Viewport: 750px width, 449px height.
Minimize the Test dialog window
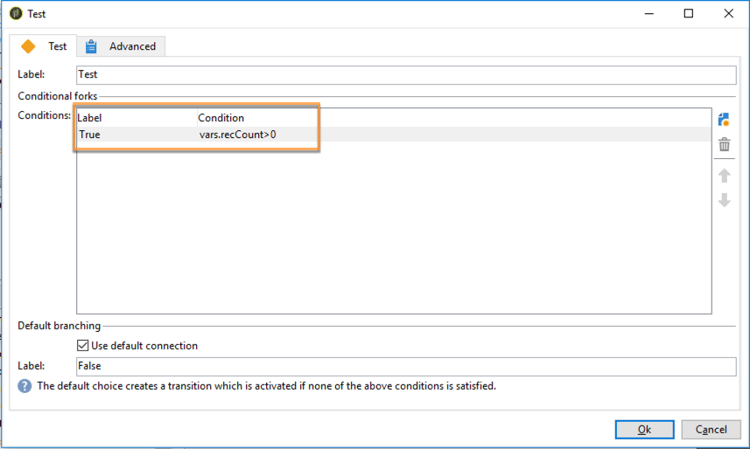coord(649,13)
